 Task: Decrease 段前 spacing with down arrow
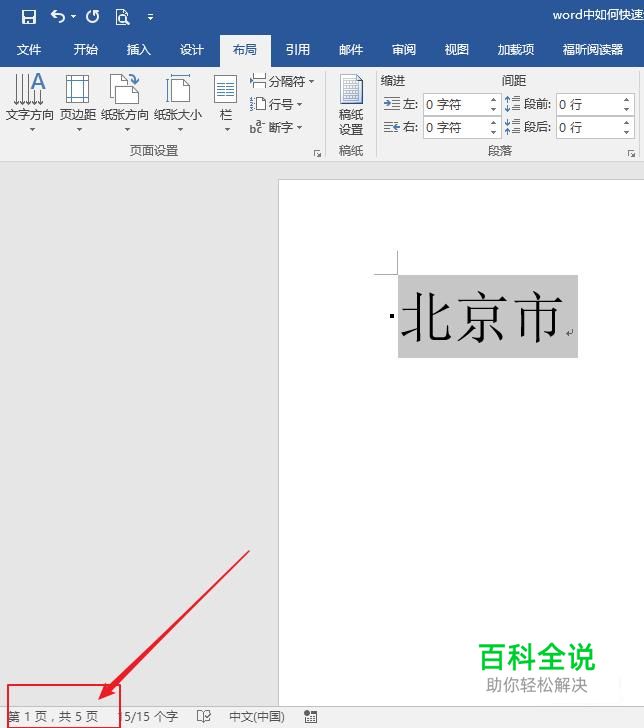coord(626,110)
